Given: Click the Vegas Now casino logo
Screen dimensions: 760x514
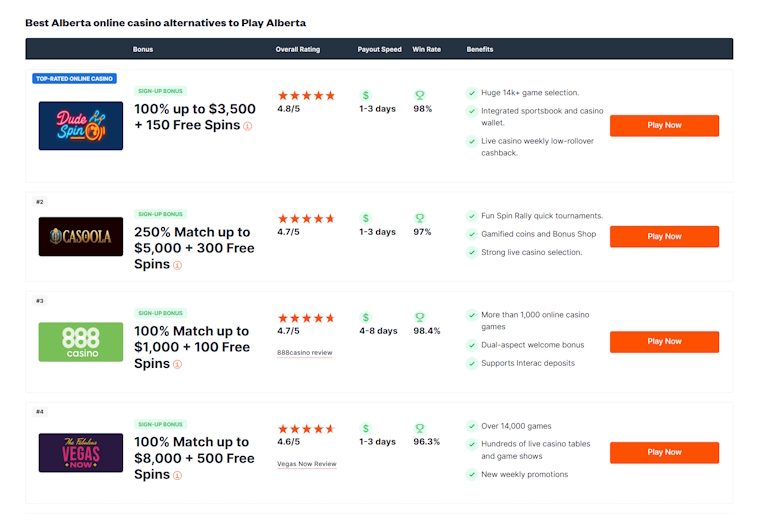Looking at the screenshot, I should (81, 453).
